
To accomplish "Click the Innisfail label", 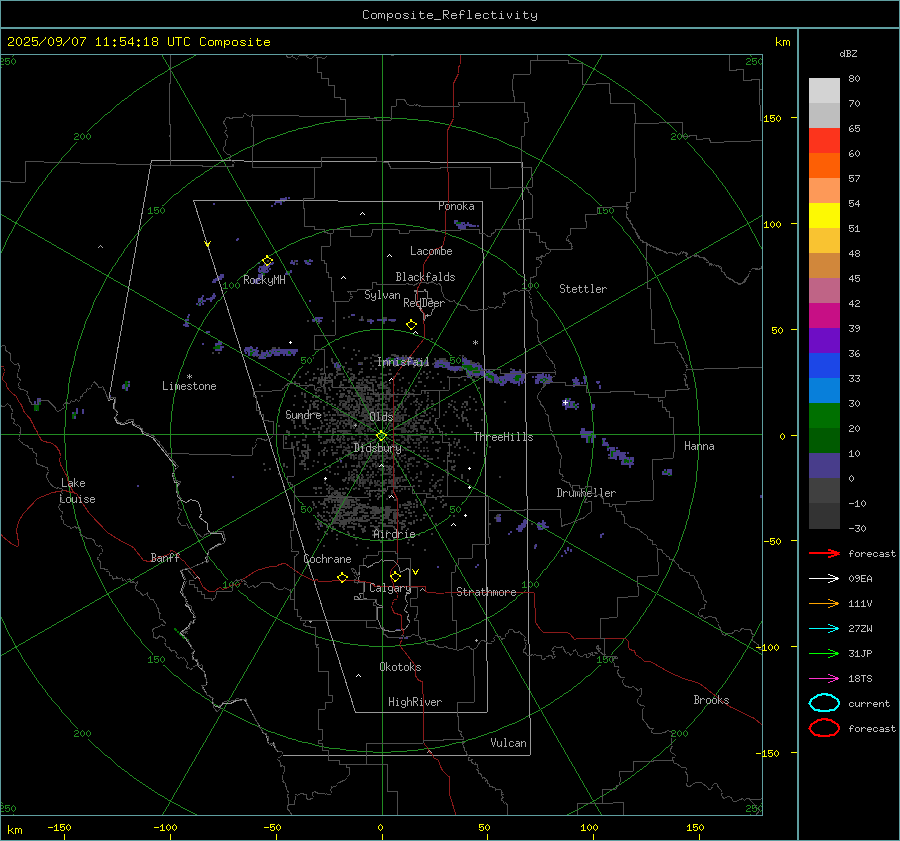I will pyautogui.click(x=403, y=362).
